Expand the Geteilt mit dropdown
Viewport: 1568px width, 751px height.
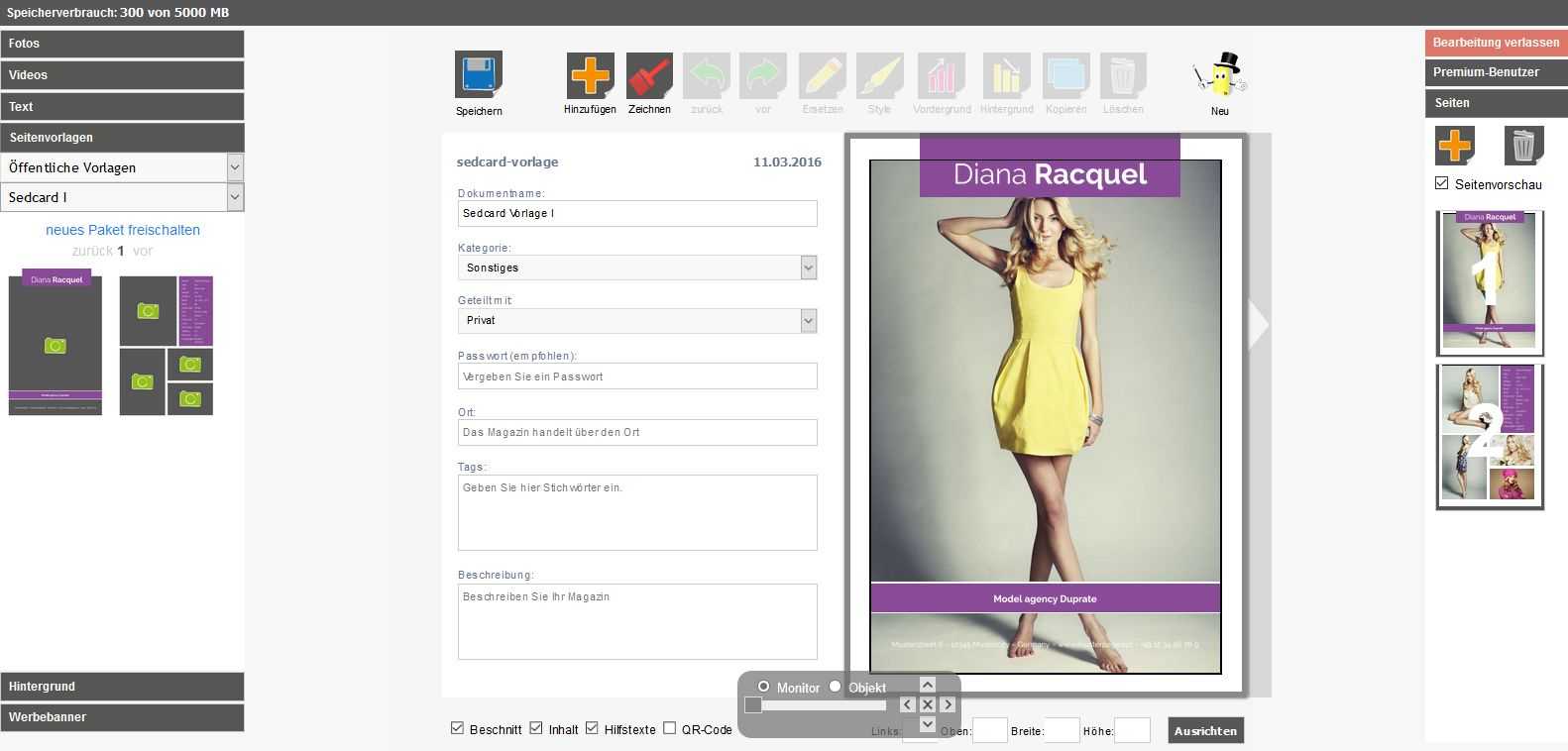point(636,320)
